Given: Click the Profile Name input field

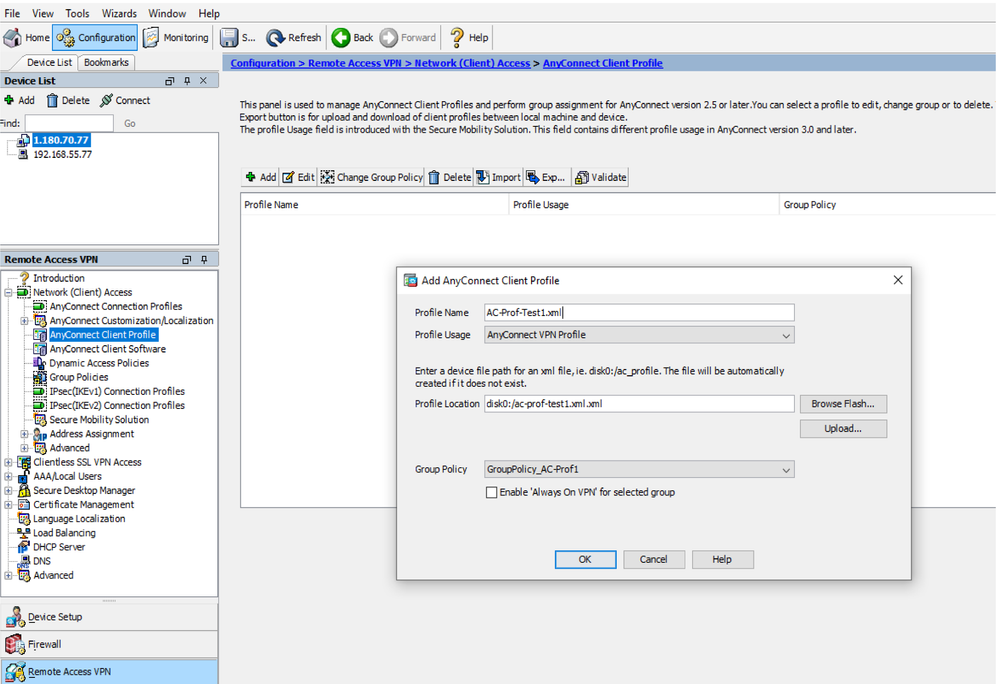Looking at the screenshot, I should [x=639, y=313].
